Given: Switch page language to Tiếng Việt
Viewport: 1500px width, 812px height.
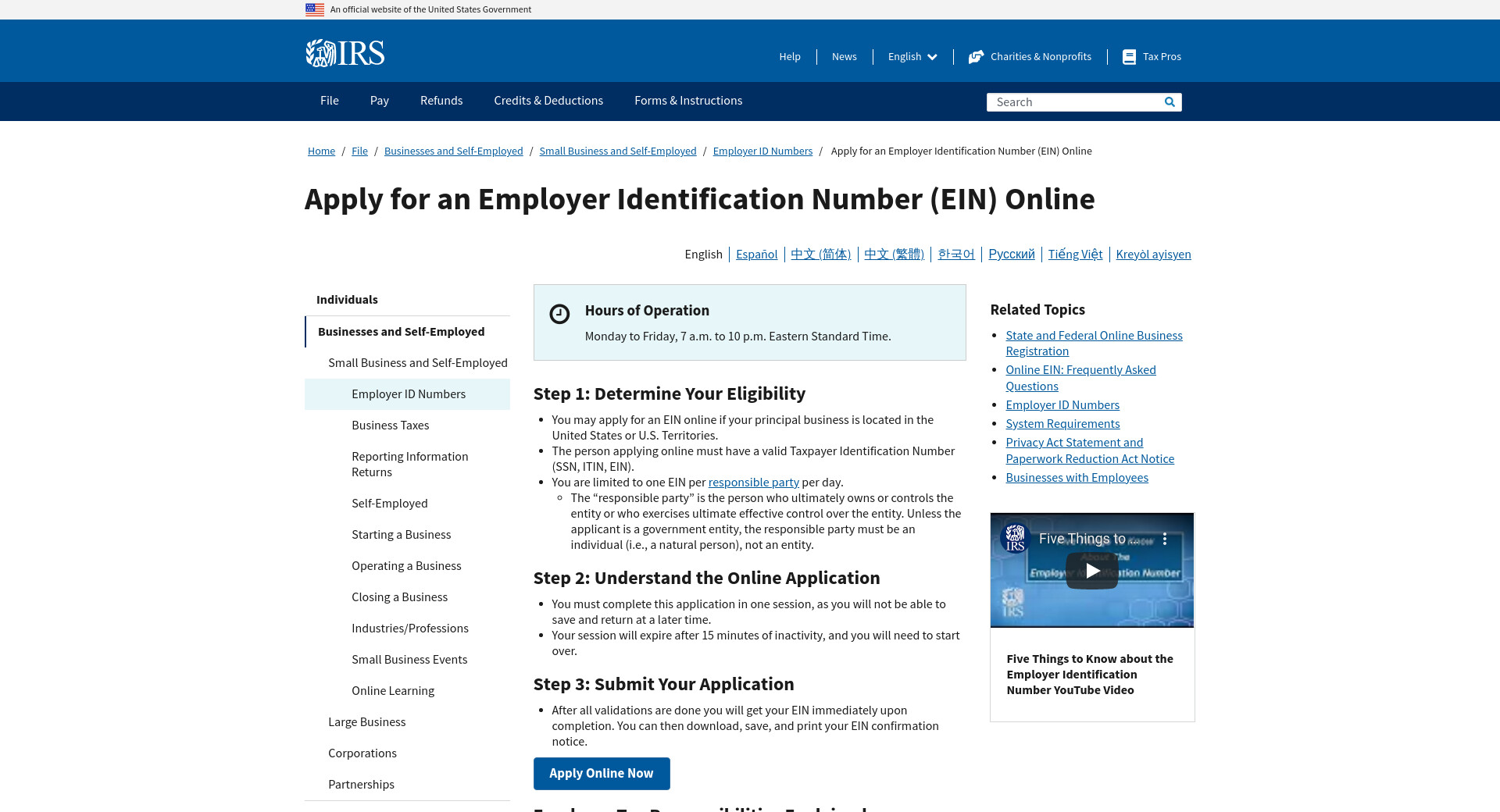Looking at the screenshot, I should (1075, 255).
